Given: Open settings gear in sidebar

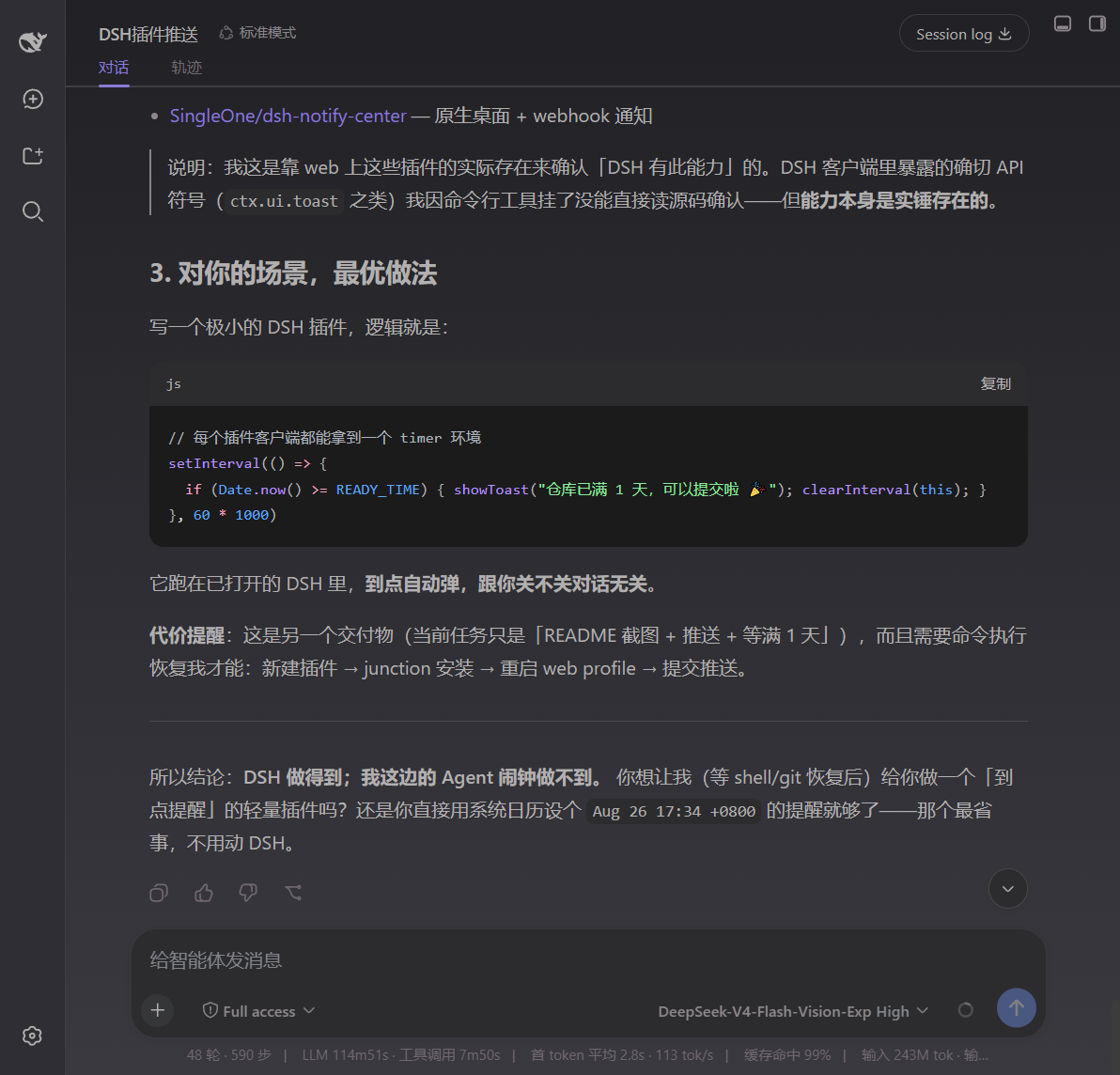Looking at the screenshot, I should (32, 1036).
